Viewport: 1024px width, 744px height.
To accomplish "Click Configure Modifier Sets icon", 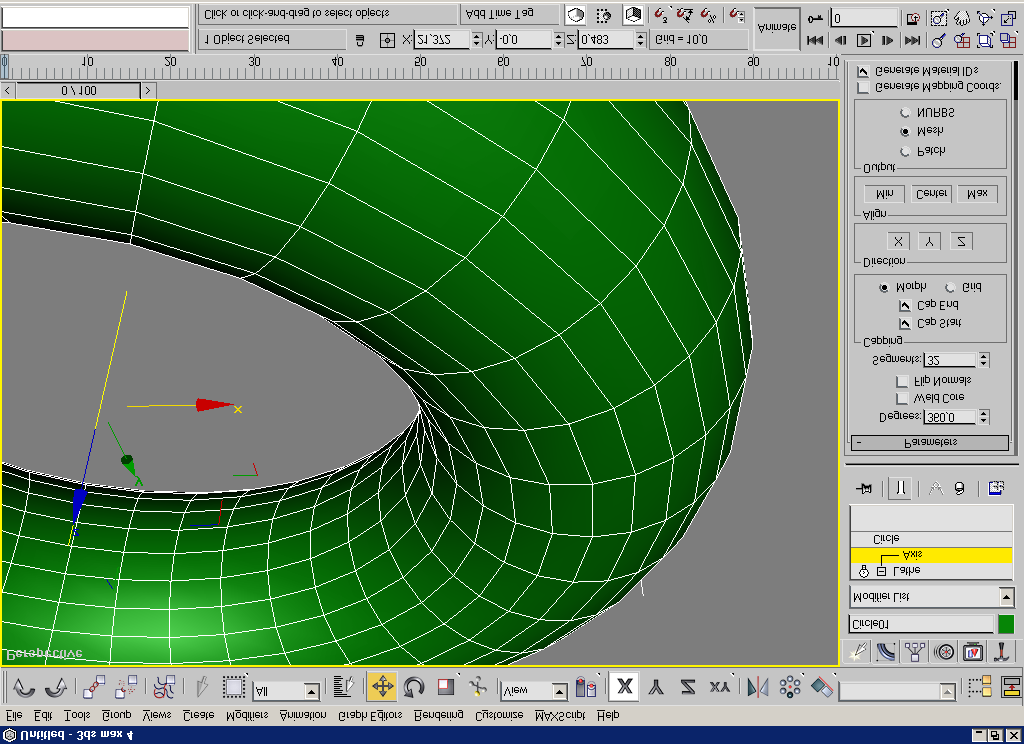I will (x=996, y=488).
